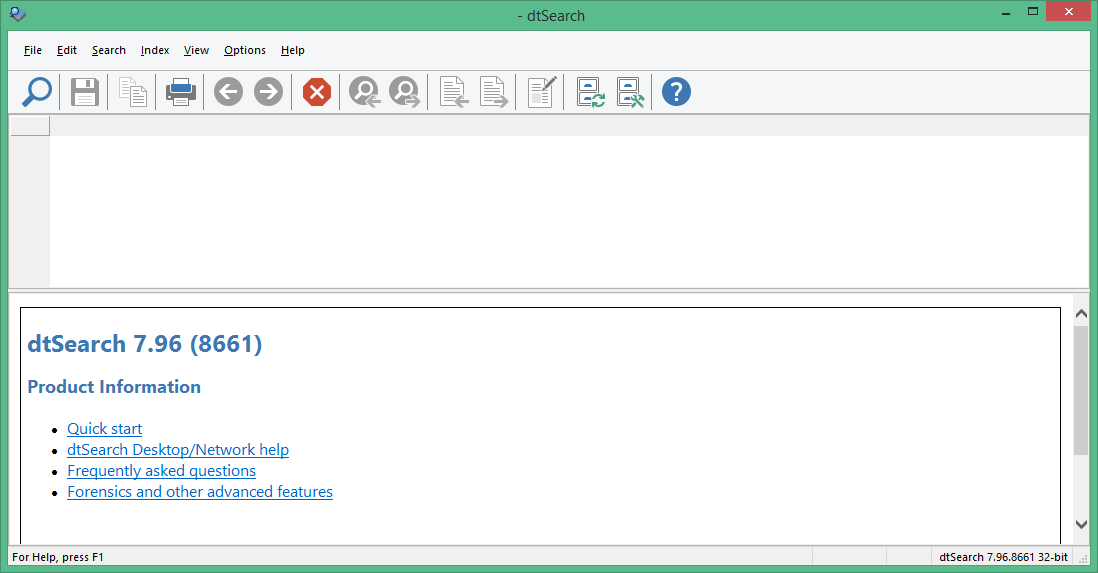The height and width of the screenshot is (573, 1098).
Task: Open next document icon
Action: 493,92
